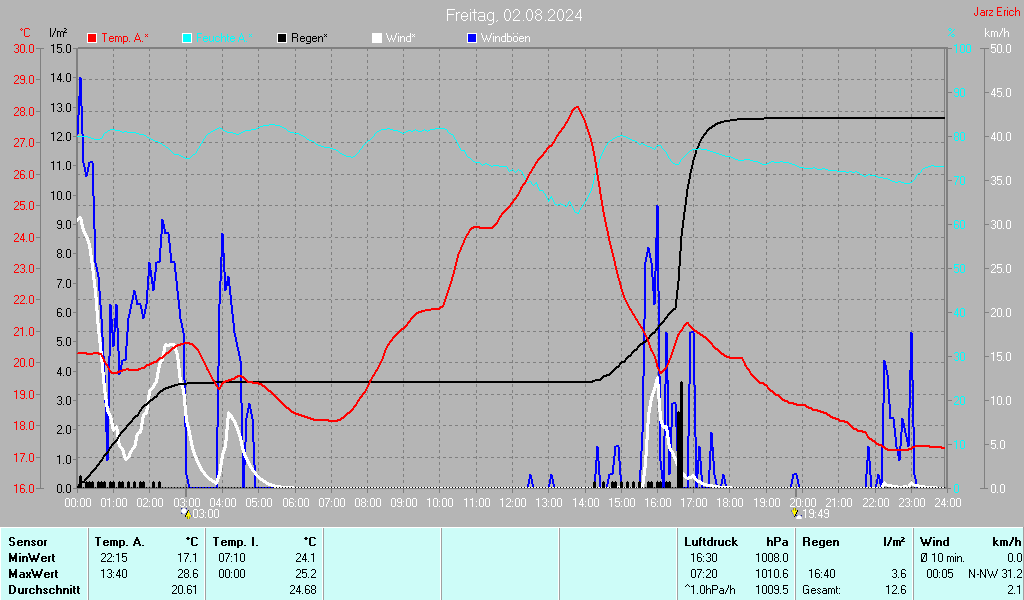Click the 'Regen' column header in table
Image resolution: width=1024 pixels, height=600 pixels.
click(821, 542)
